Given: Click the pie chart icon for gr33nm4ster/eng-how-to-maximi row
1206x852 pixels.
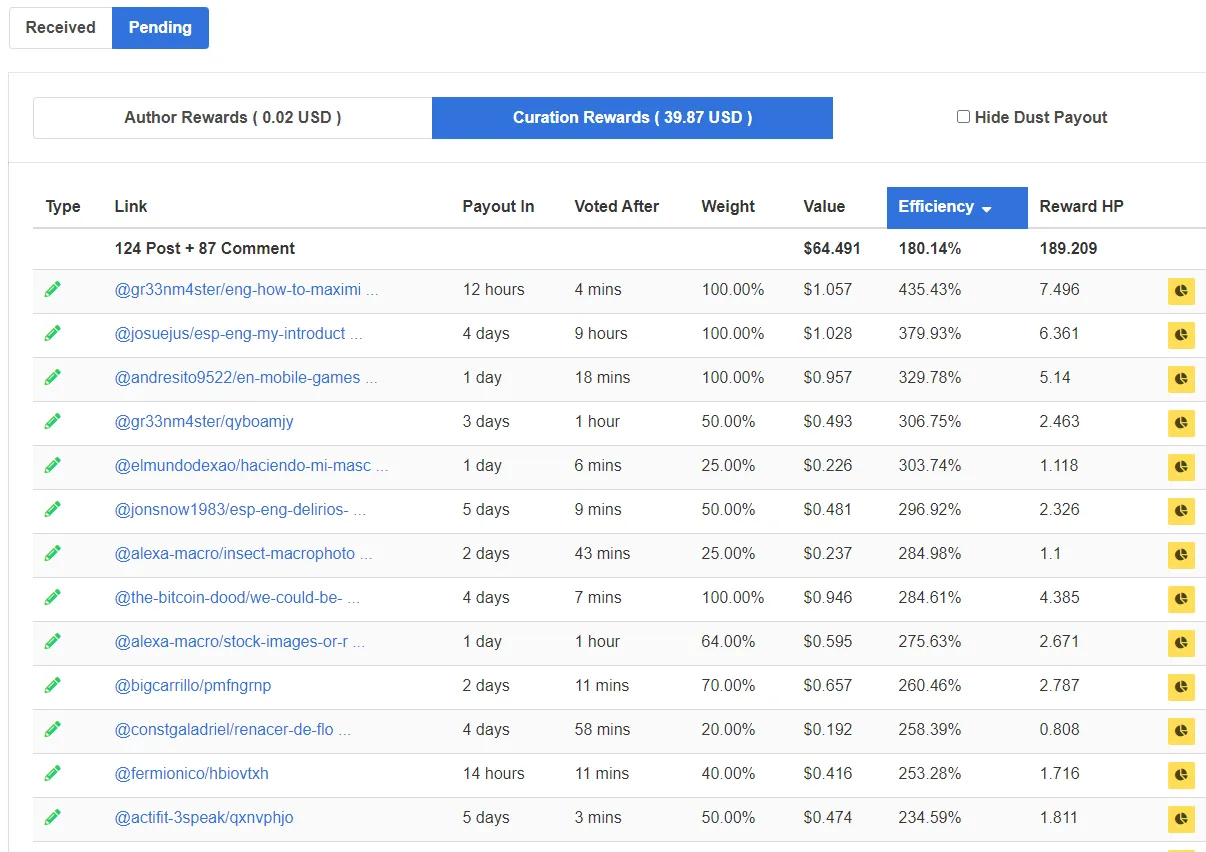Looking at the screenshot, I should point(1181,291).
